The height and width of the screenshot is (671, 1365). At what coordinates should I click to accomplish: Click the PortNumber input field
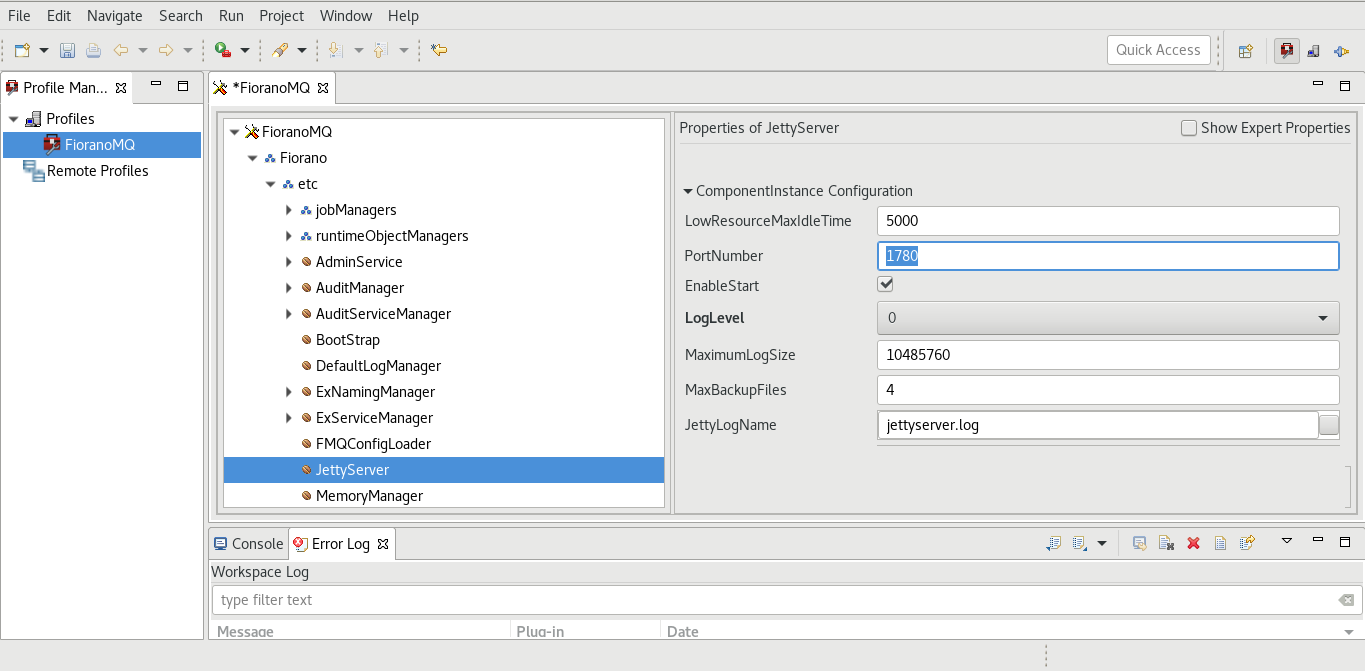1108,256
